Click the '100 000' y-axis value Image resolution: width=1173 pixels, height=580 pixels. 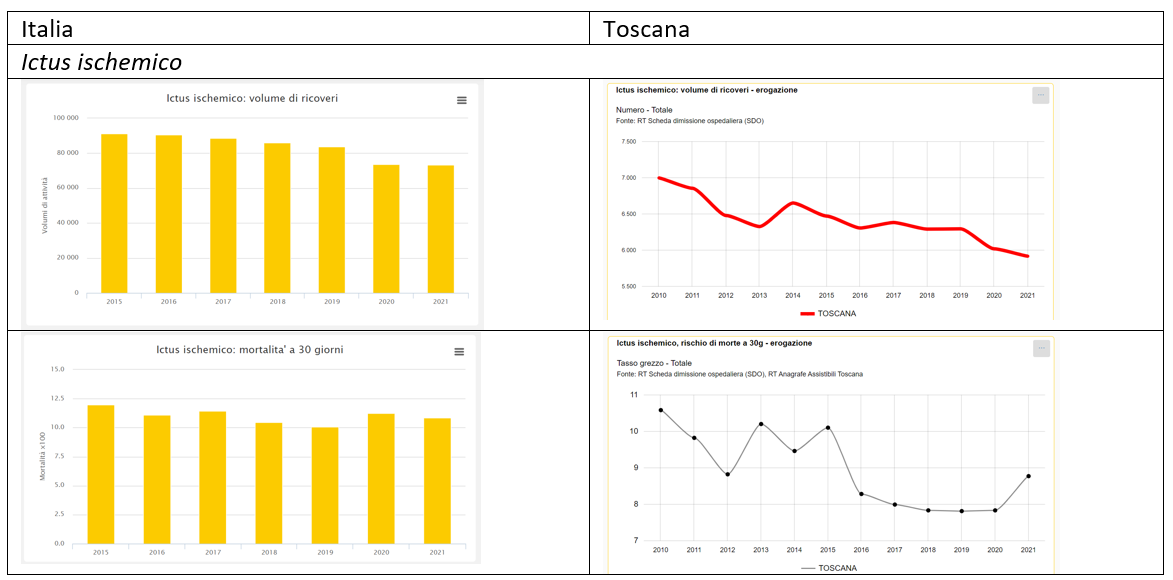(x=65, y=118)
